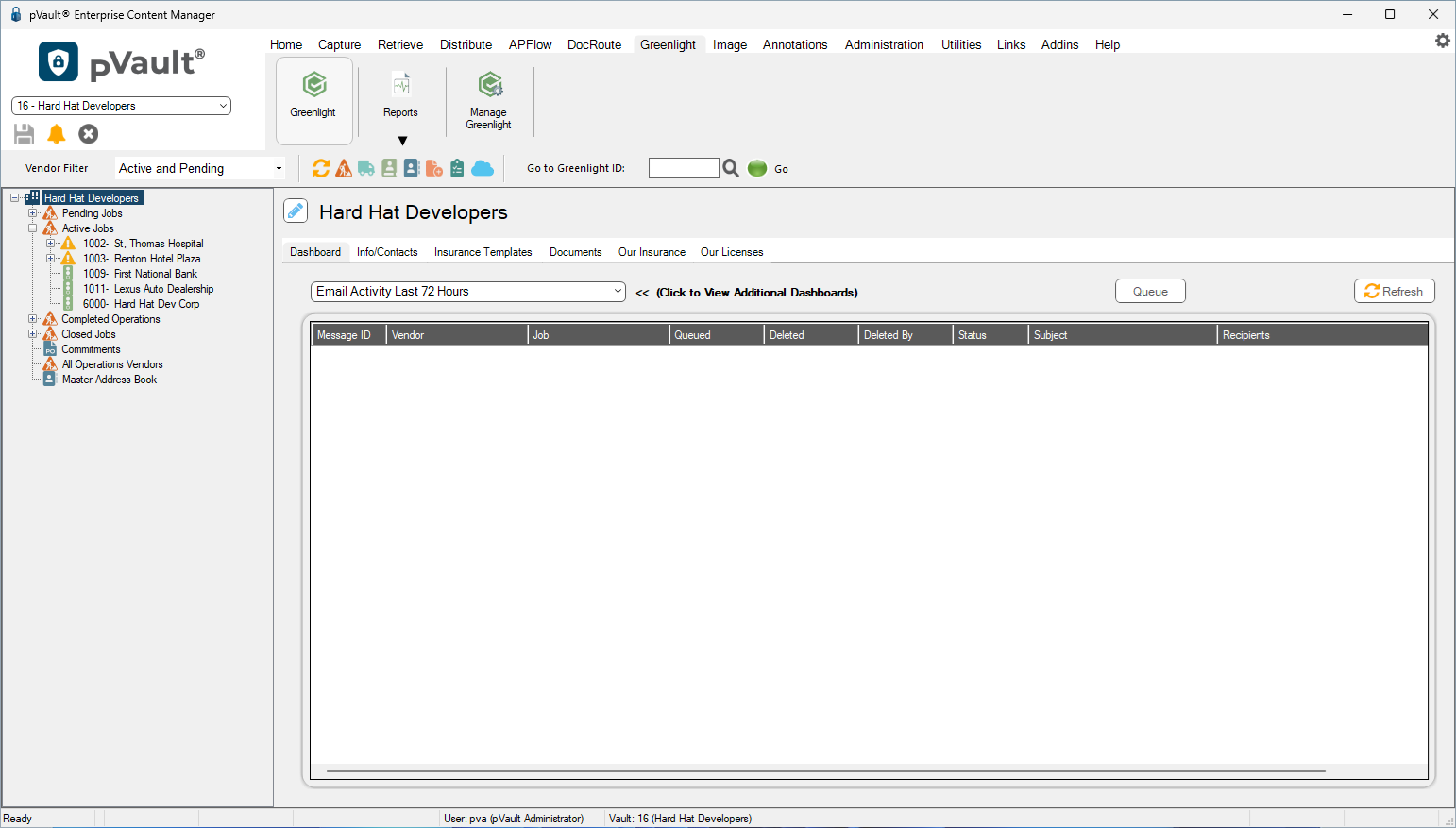Click the pencil edit icon beside Hard Hat Developers
The height and width of the screenshot is (828, 1456).
point(296,211)
